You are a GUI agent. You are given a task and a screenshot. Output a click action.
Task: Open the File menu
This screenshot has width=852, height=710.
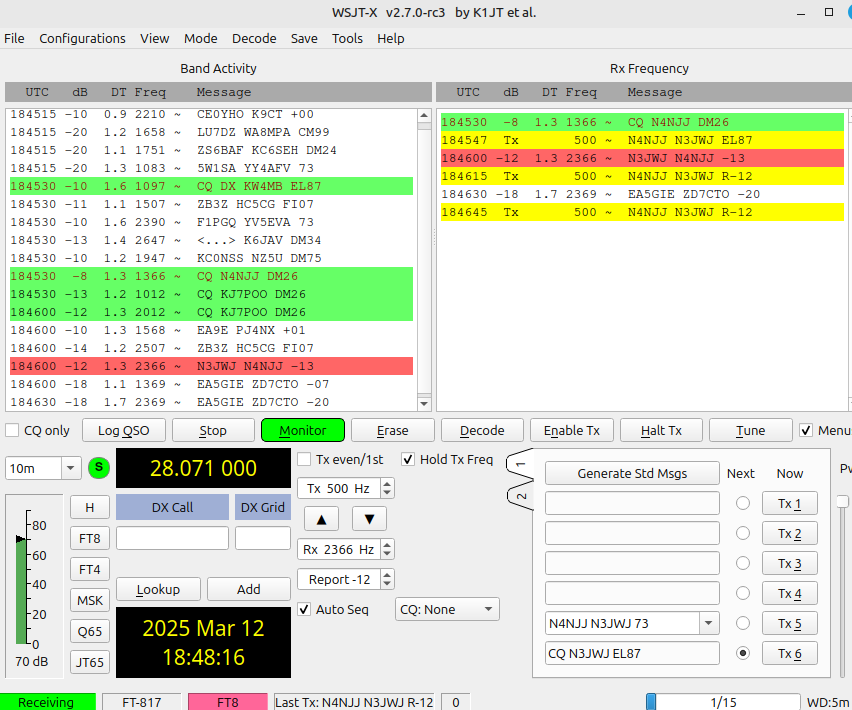(x=14, y=39)
